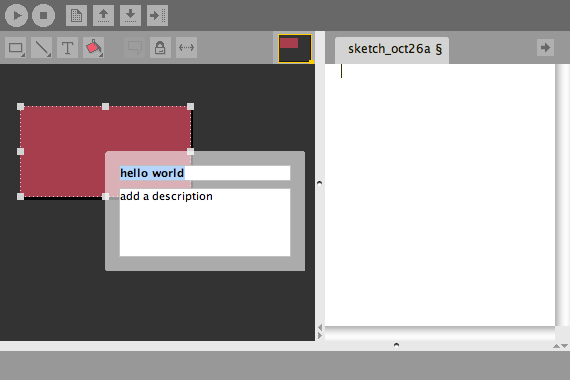Click the open sketch up-arrow icon
This screenshot has height=380, width=570.
(104, 15)
